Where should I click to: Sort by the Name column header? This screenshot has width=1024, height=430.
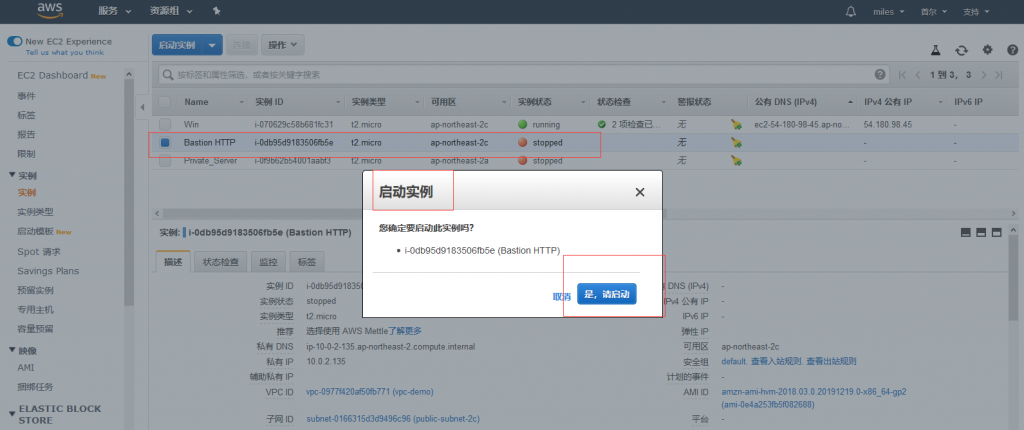coord(196,102)
